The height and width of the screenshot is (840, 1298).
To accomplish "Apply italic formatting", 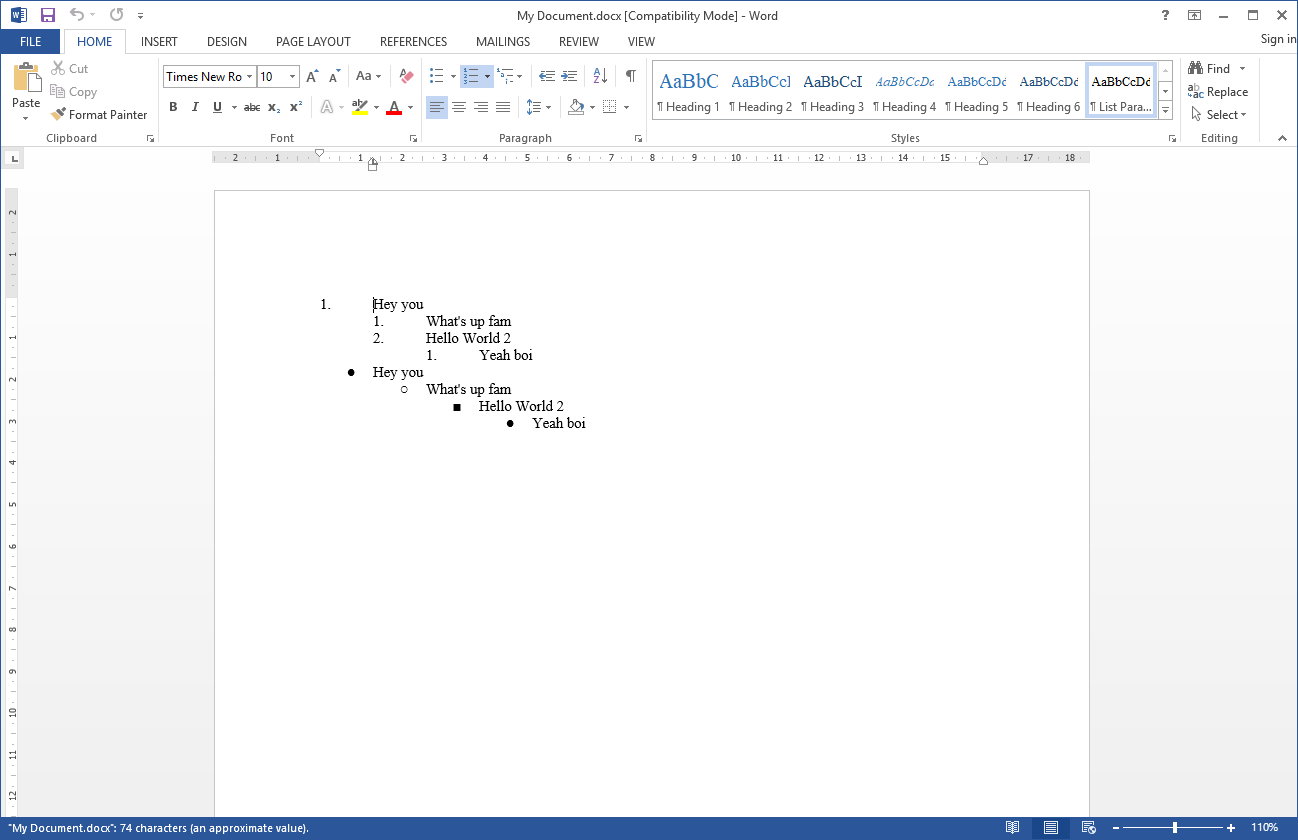I will (x=195, y=106).
